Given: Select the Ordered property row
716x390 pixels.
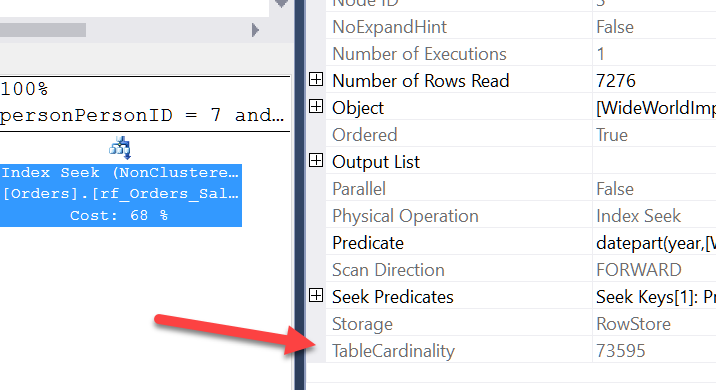Looking at the screenshot, I should pos(521,135).
